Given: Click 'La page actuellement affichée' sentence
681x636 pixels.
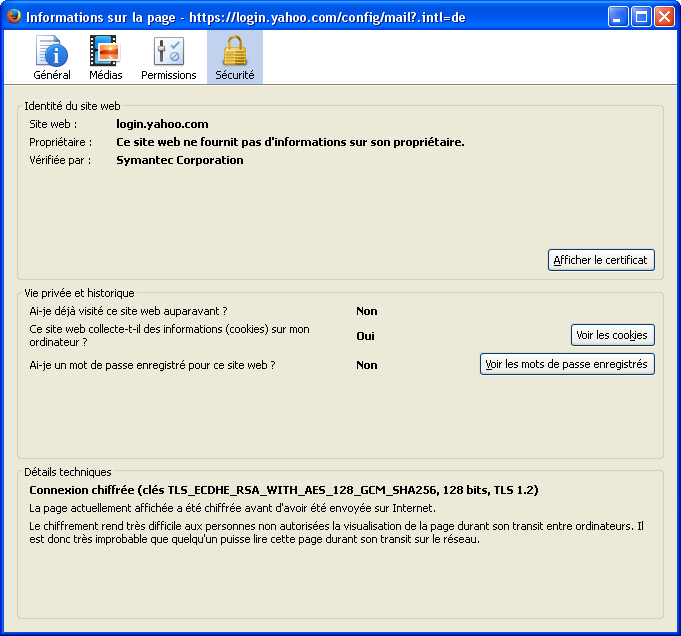Looking at the screenshot, I should pos(232,508).
